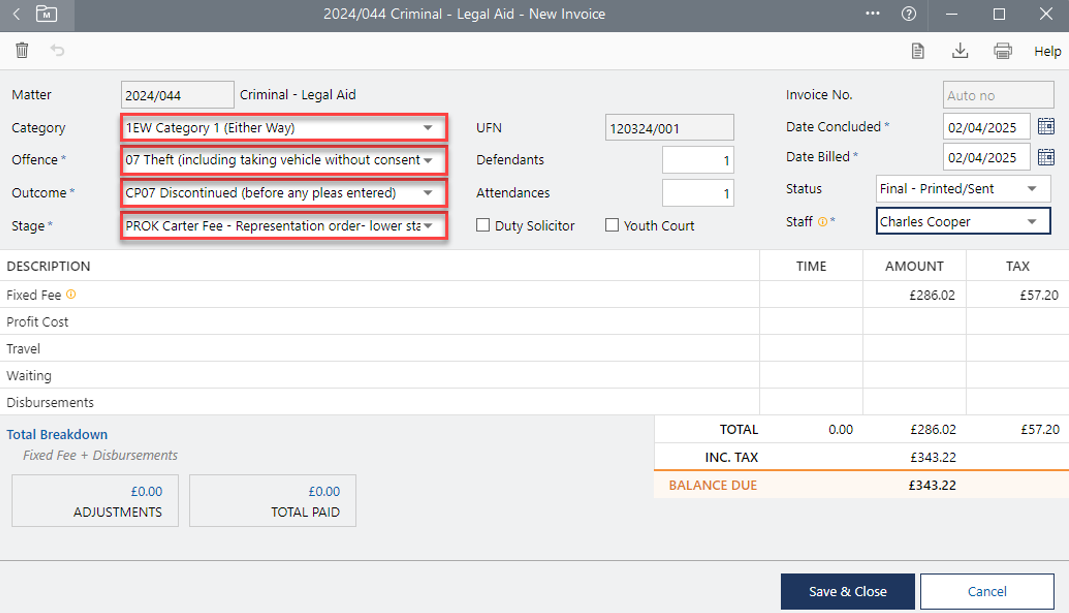Open the three-dots more options menu
The image size is (1069, 613).
coord(872,14)
